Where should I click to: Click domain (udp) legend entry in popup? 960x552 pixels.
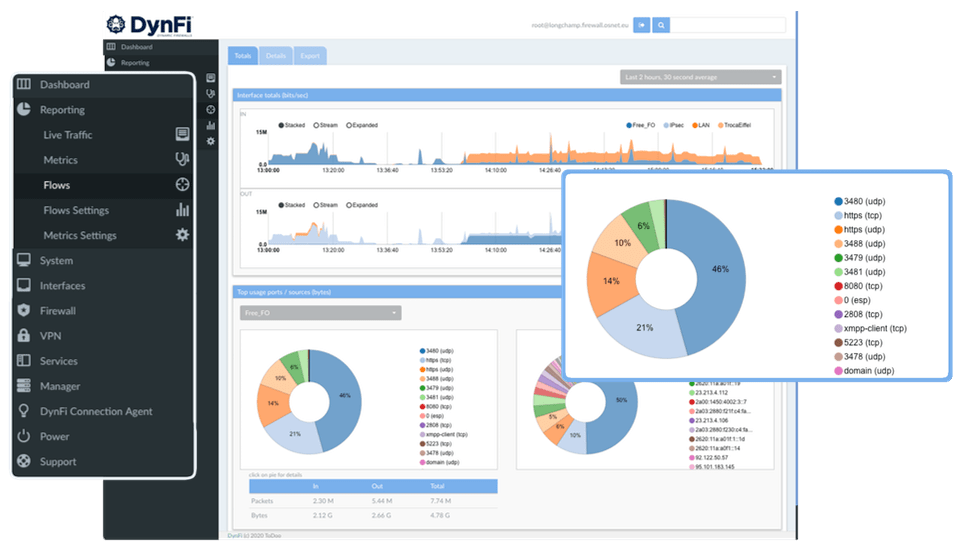(x=864, y=370)
